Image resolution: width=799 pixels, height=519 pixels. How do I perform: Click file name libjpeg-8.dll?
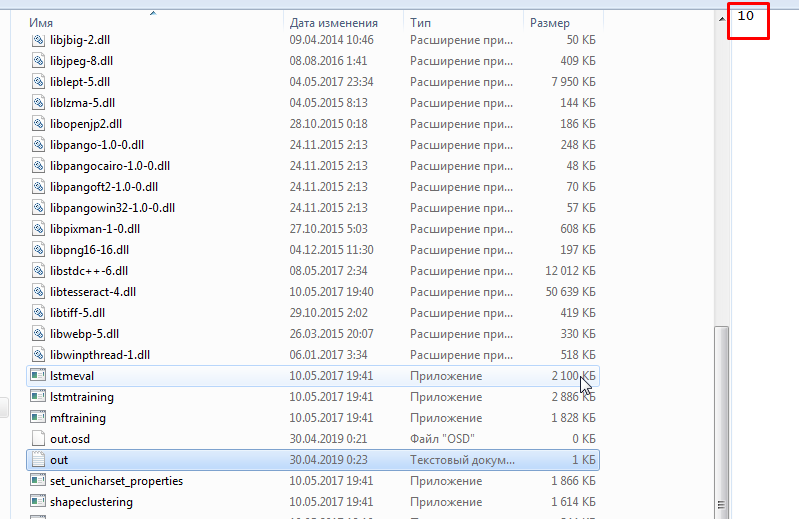[82, 61]
